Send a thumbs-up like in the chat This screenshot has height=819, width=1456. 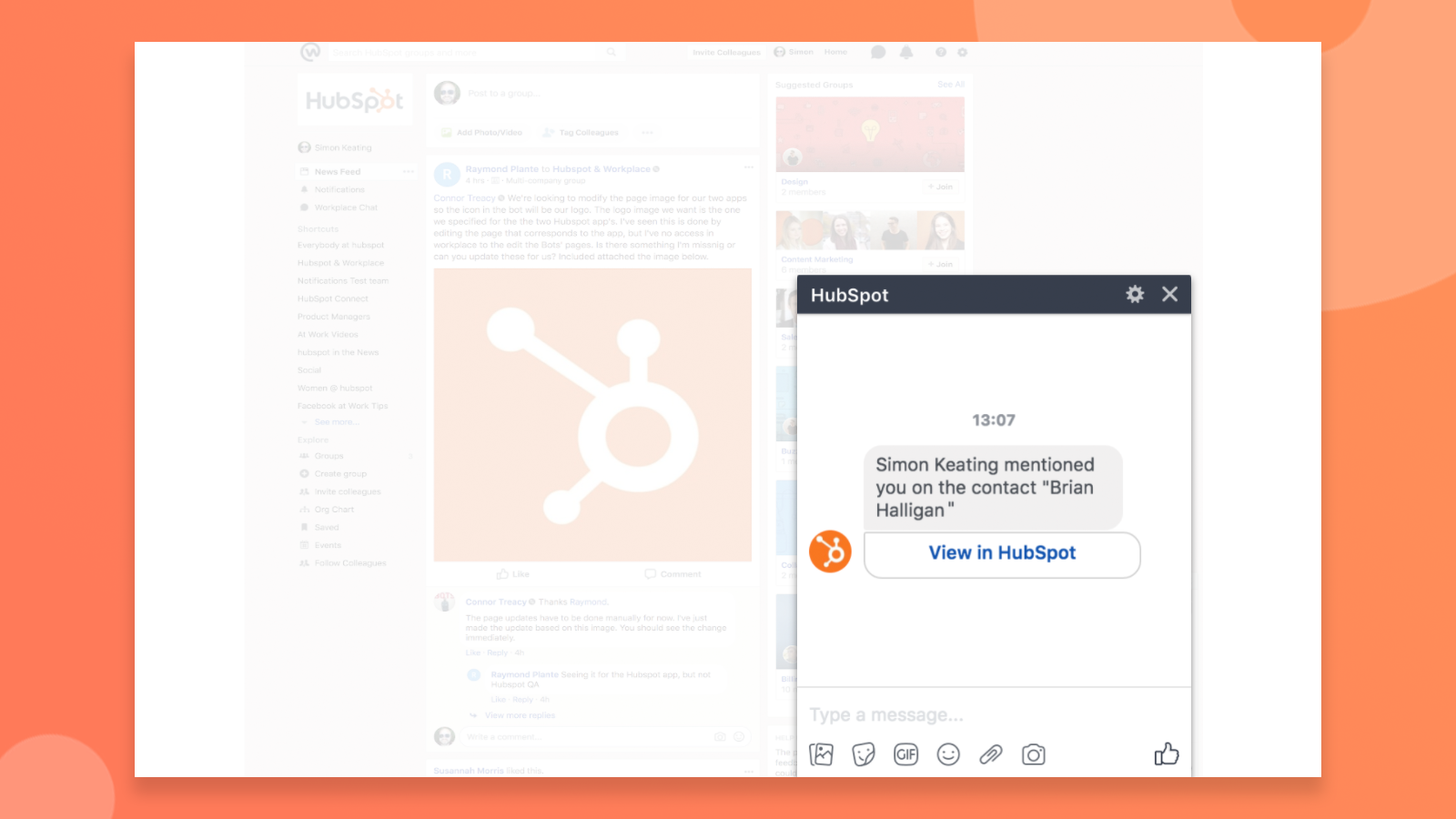point(1166,754)
